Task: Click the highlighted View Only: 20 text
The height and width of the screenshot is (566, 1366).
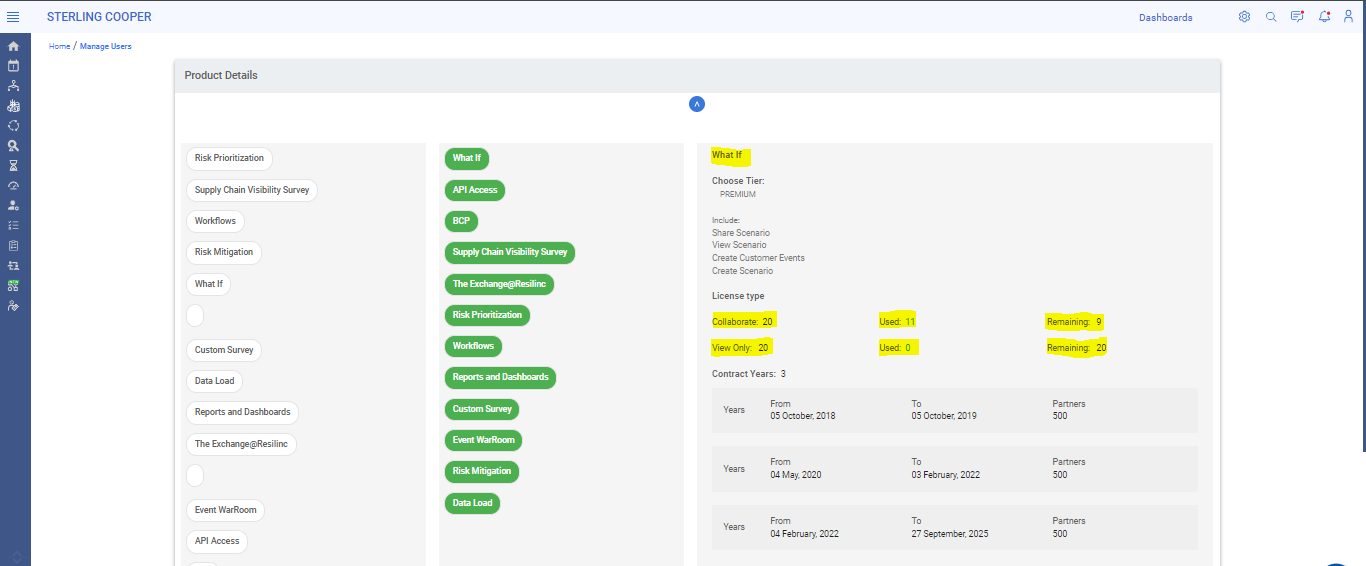Action: tap(741, 348)
